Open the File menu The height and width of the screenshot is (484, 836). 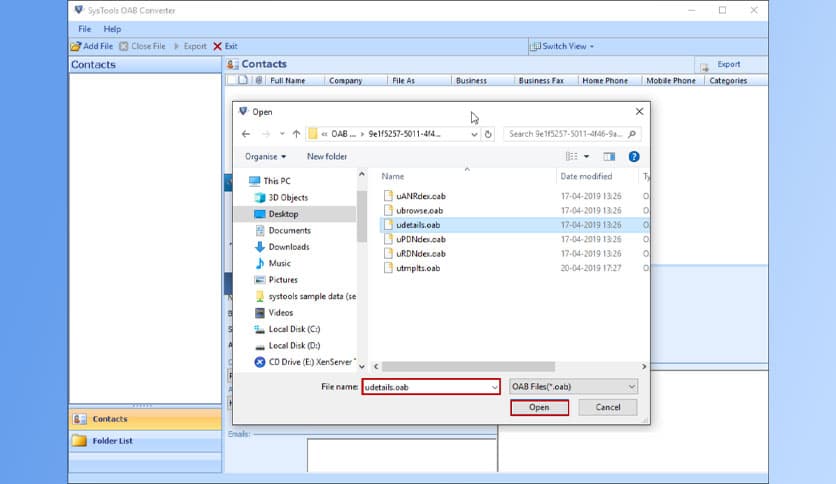[x=84, y=29]
